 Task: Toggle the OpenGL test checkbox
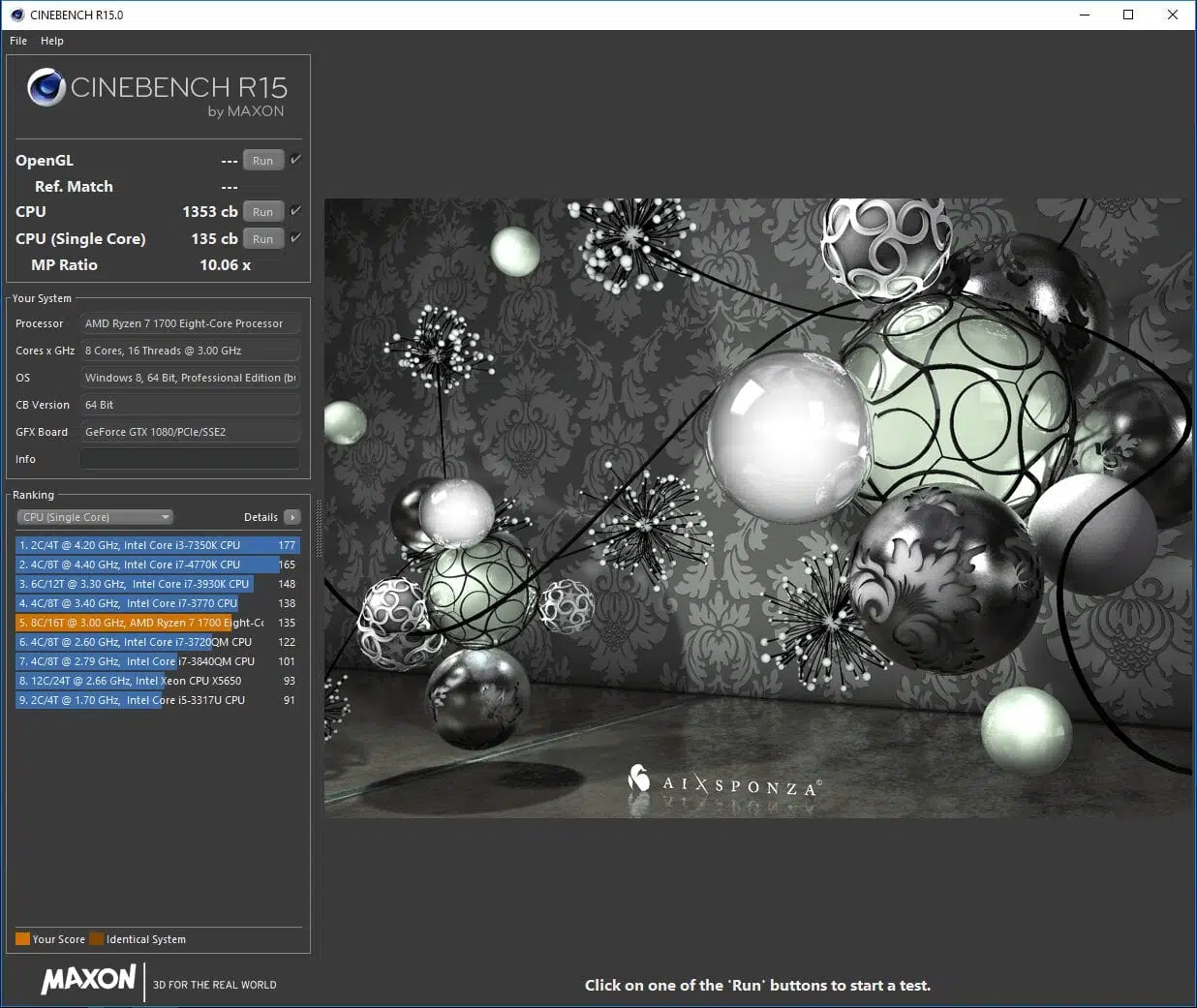click(x=295, y=160)
